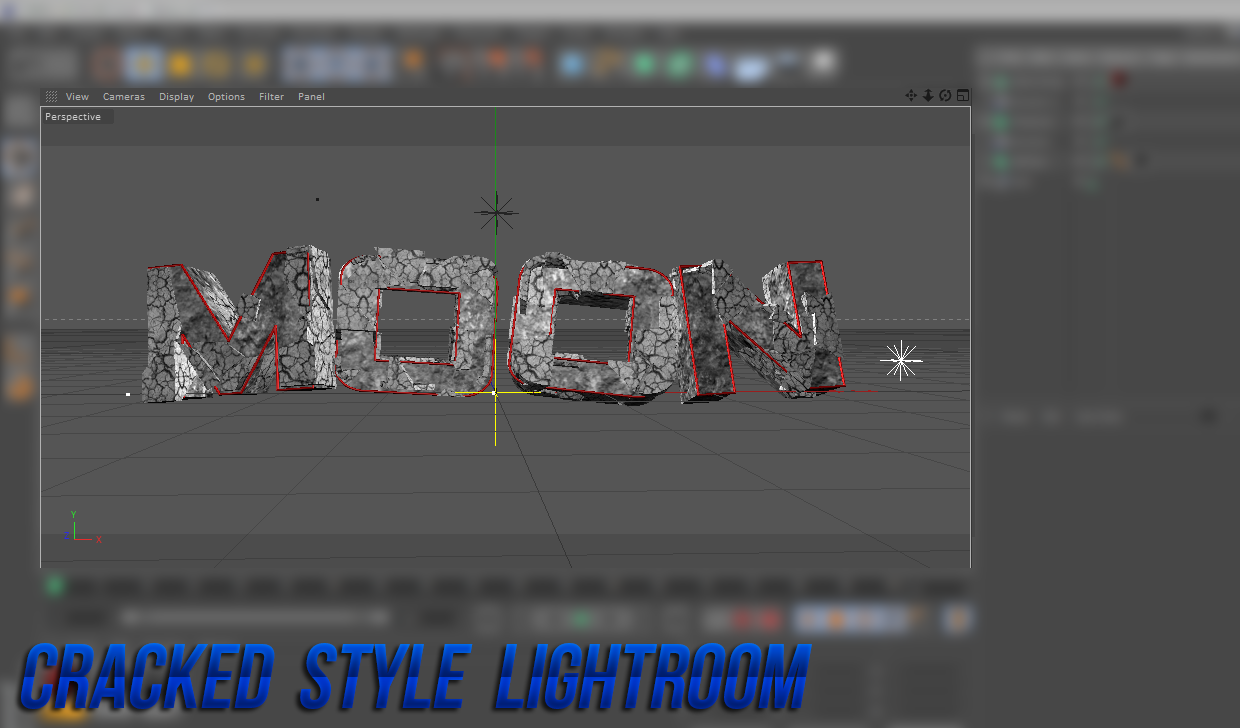1240x728 pixels.
Task: Toggle the enable state of the bottom object
Action: pos(999,163)
